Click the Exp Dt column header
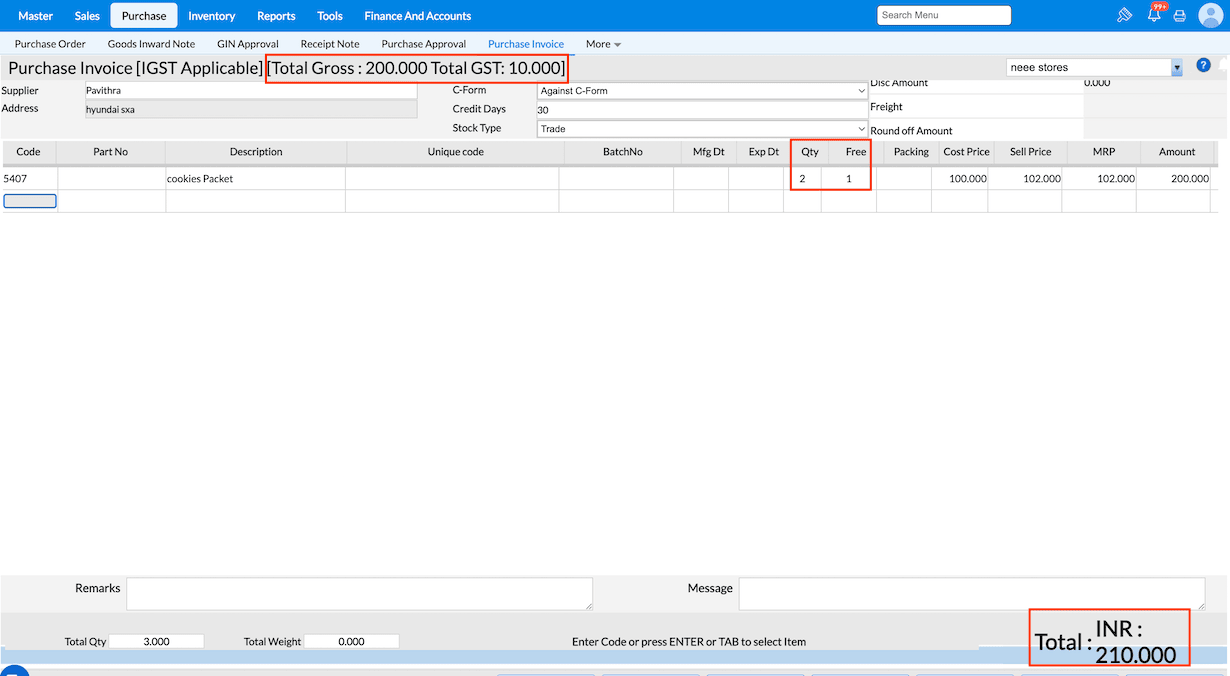 pyautogui.click(x=764, y=152)
